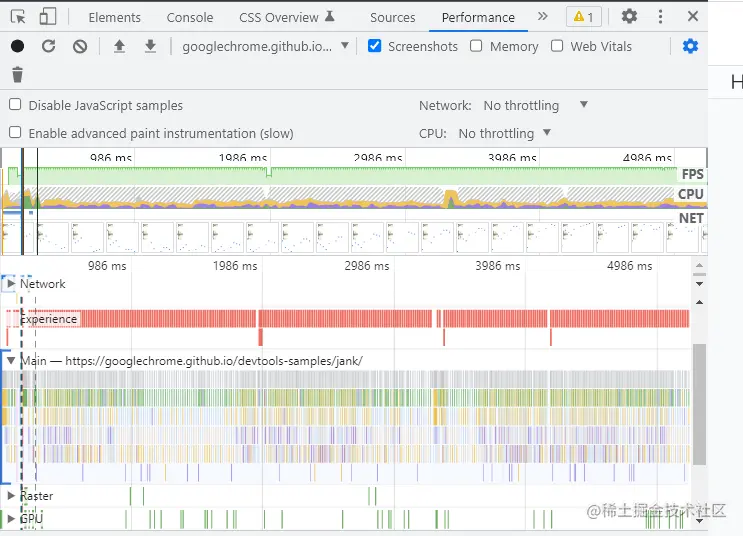The height and width of the screenshot is (536, 743).
Task: Click the NET overview label
Action: pos(691,218)
